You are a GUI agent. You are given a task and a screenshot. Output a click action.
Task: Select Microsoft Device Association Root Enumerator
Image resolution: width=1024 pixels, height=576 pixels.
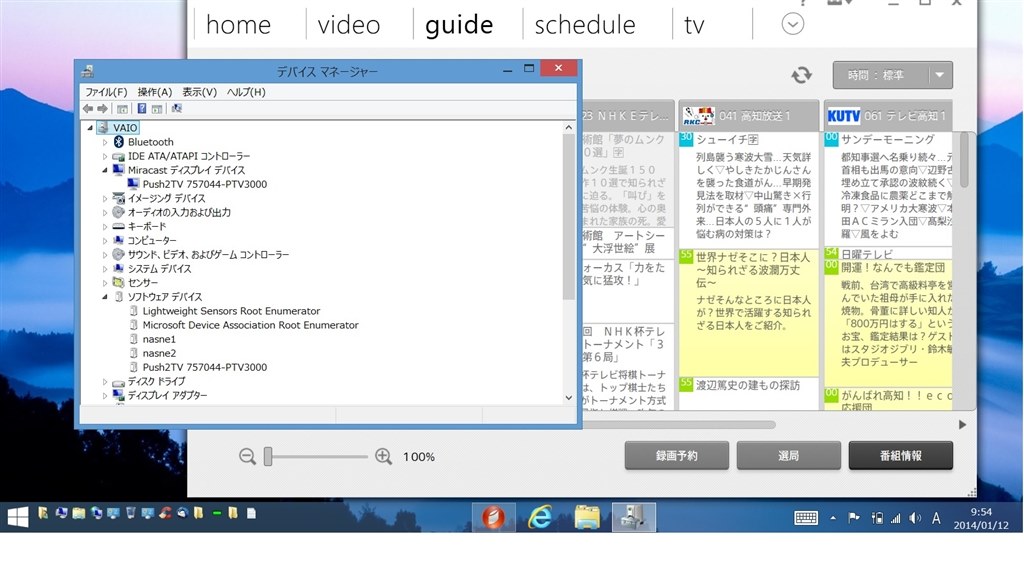click(250, 325)
